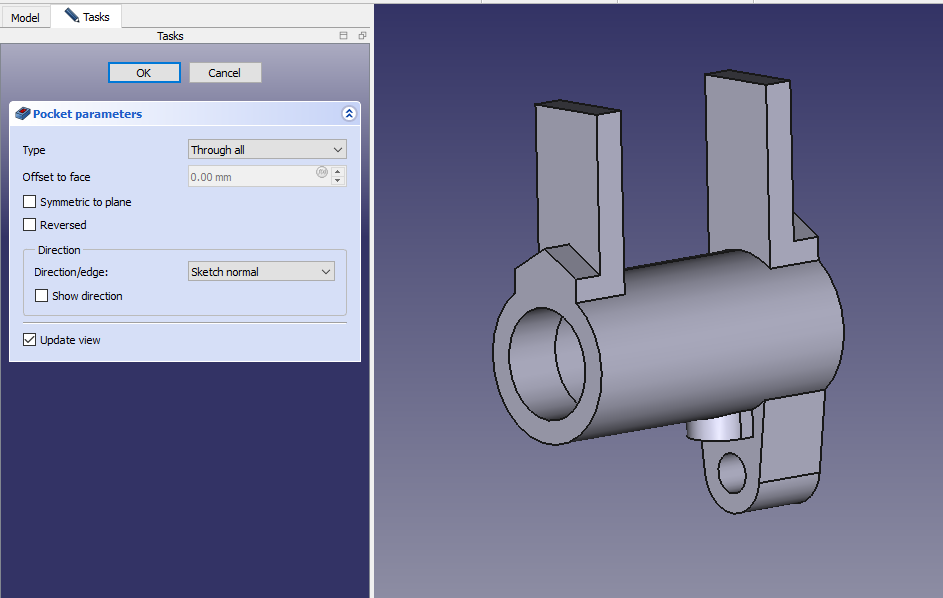
Task: Collapse the Pocket parameters section
Action: point(348,114)
